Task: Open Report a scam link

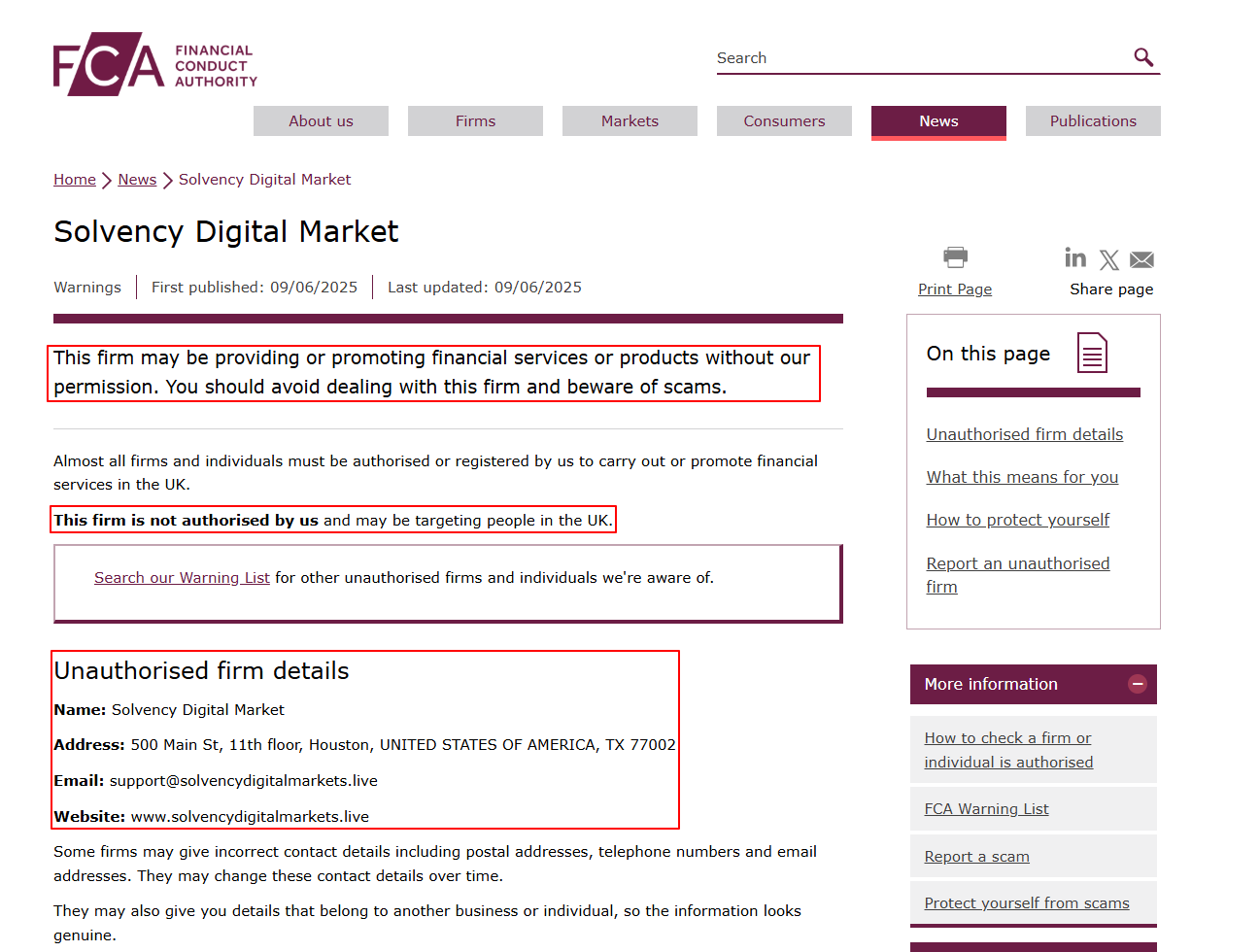Action: (x=976, y=857)
